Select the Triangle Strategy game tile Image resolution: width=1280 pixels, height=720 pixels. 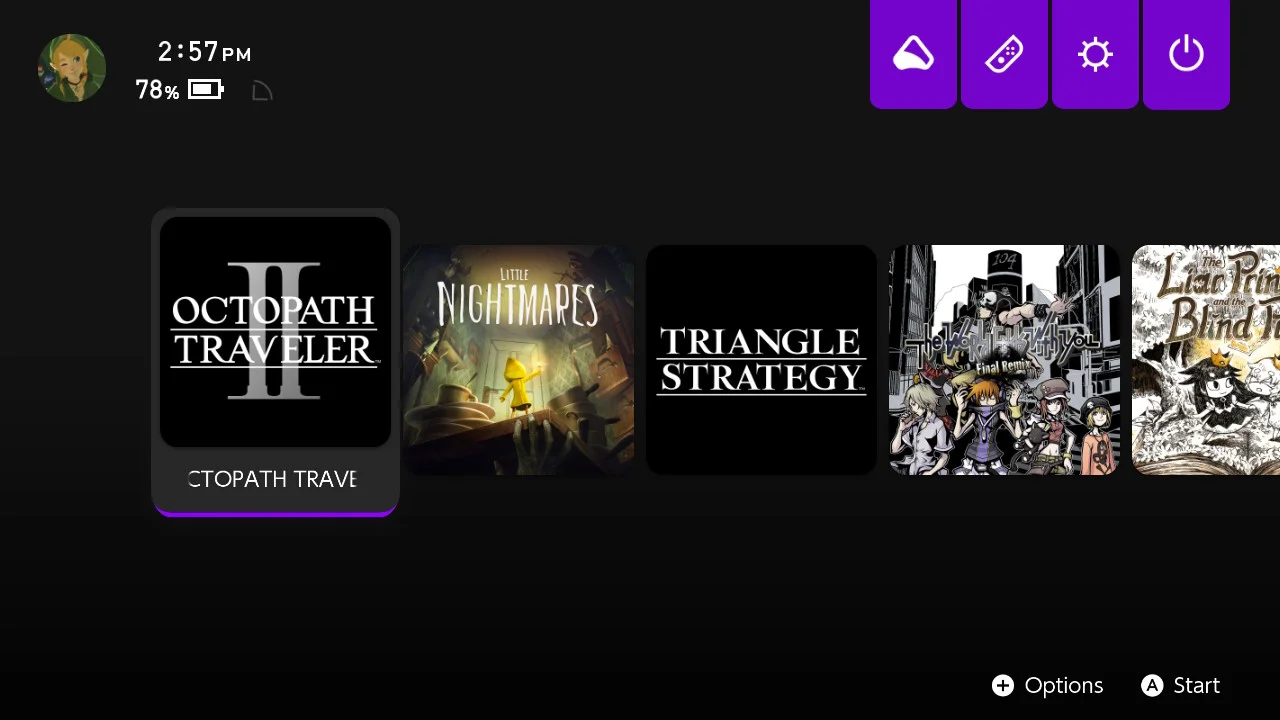761,360
